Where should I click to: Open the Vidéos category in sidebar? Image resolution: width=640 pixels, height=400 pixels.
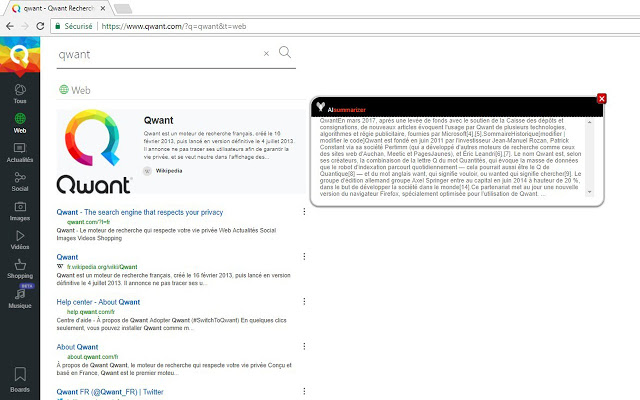pyautogui.click(x=20, y=240)
